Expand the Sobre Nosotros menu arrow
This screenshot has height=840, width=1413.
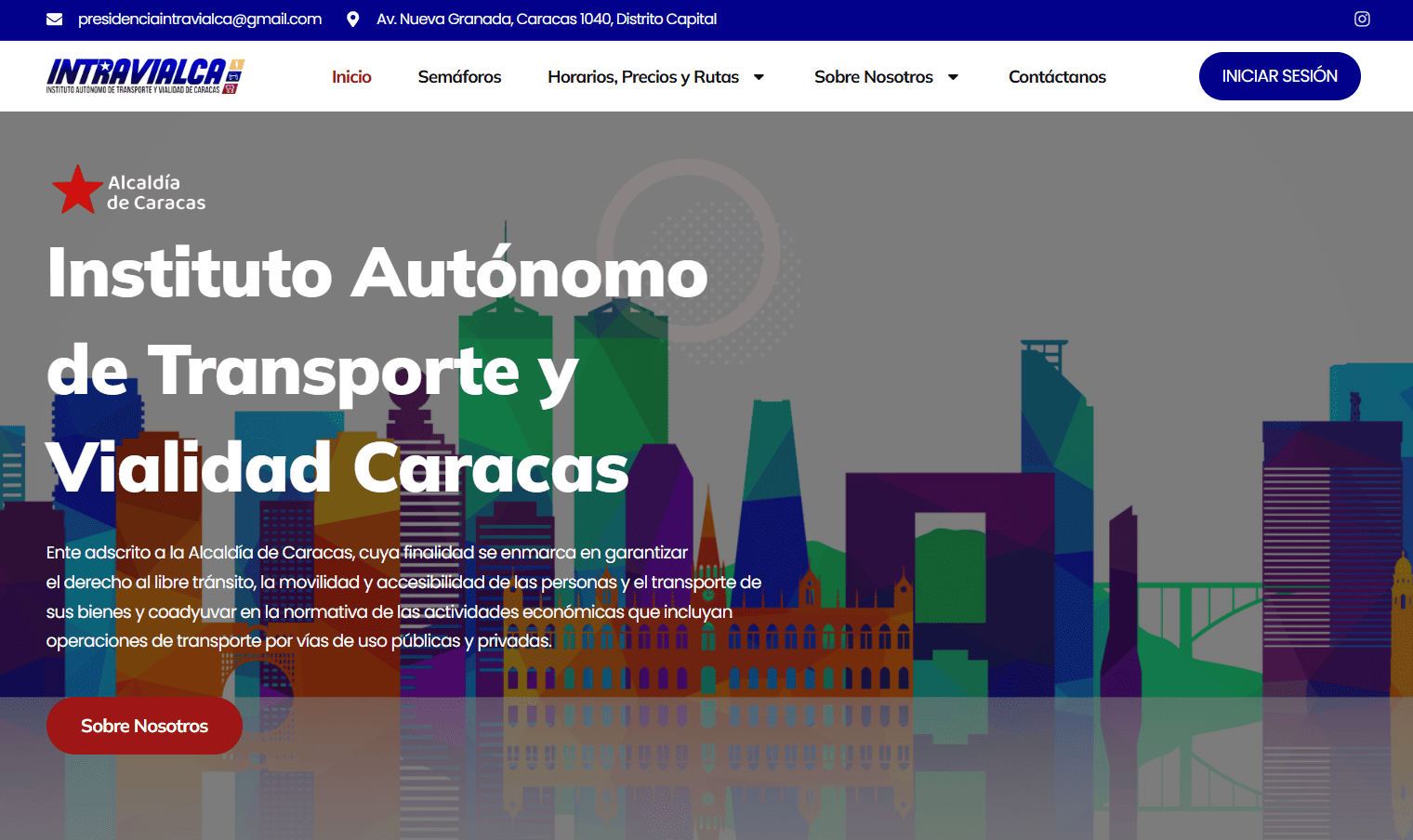[953, 77]
